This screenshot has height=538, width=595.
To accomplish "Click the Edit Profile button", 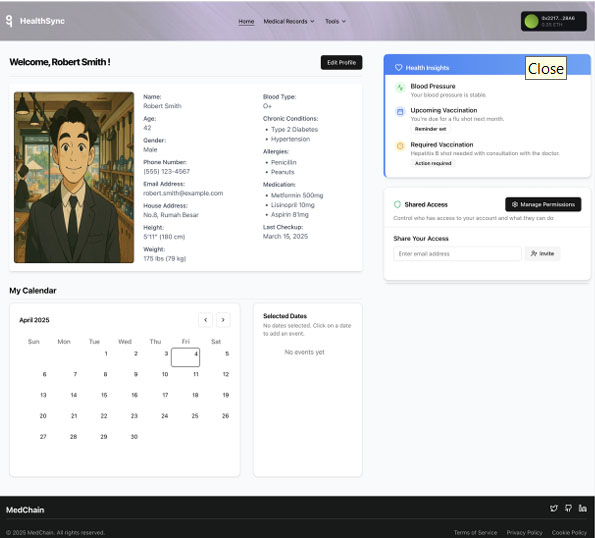I will pyautogui.click(x=342, y=63).
